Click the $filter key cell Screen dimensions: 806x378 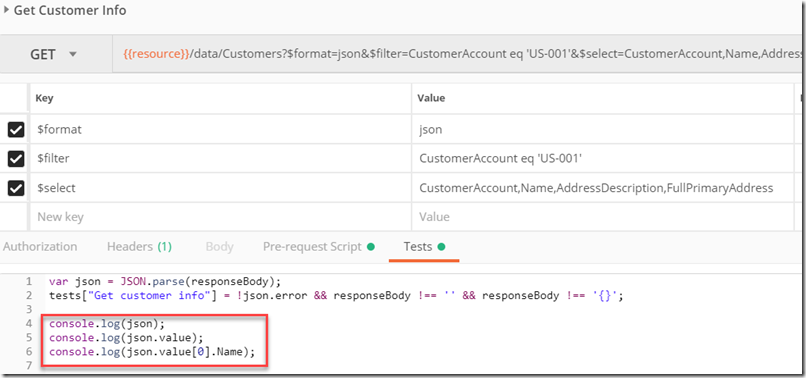(221, 159)
